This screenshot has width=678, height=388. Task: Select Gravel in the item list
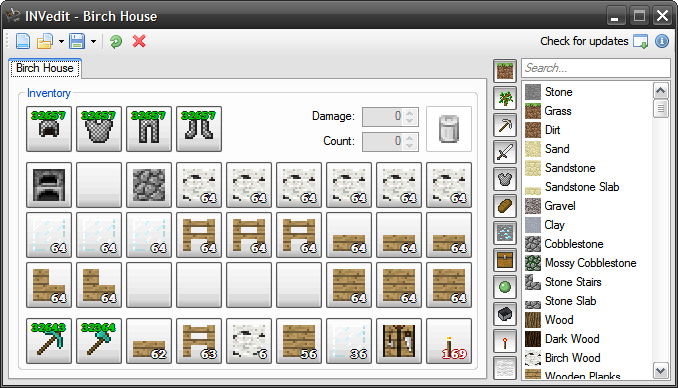588,206
